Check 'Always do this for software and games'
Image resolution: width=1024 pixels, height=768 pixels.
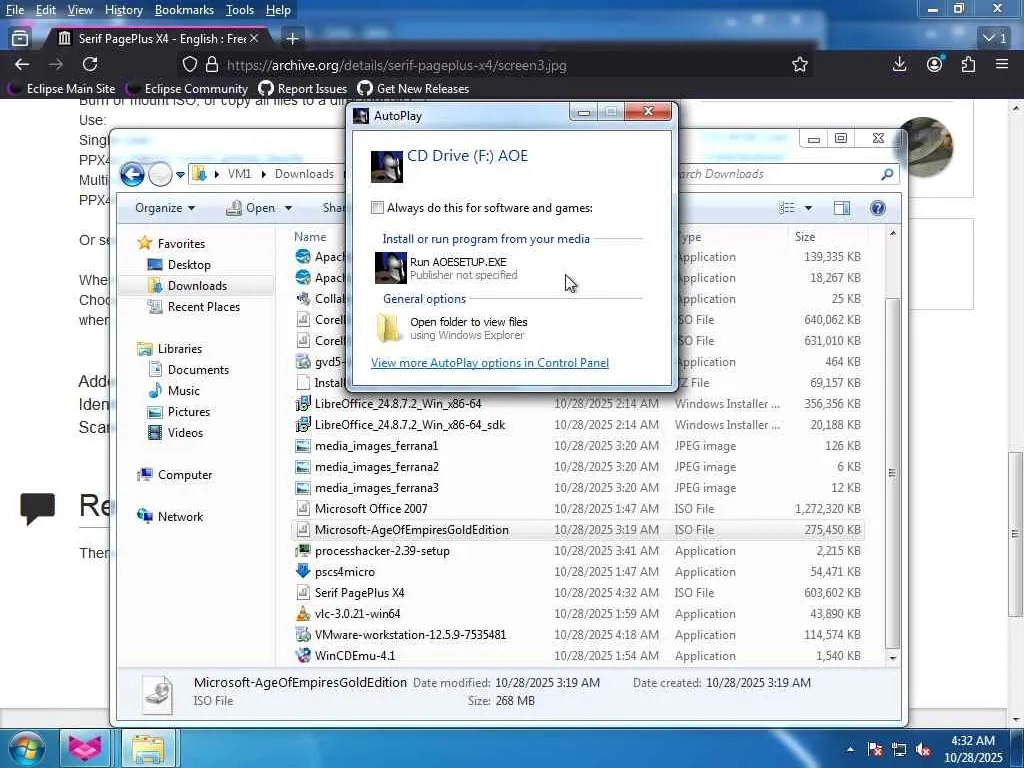coord(377,208)
